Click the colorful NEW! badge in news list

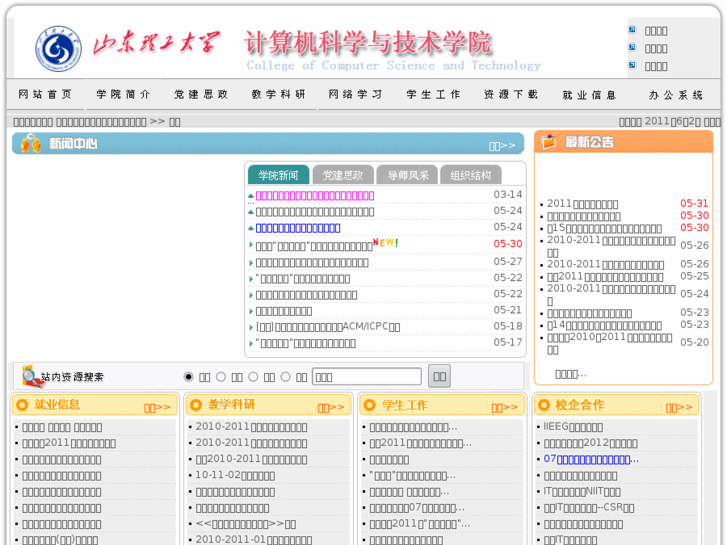[386, 243]
